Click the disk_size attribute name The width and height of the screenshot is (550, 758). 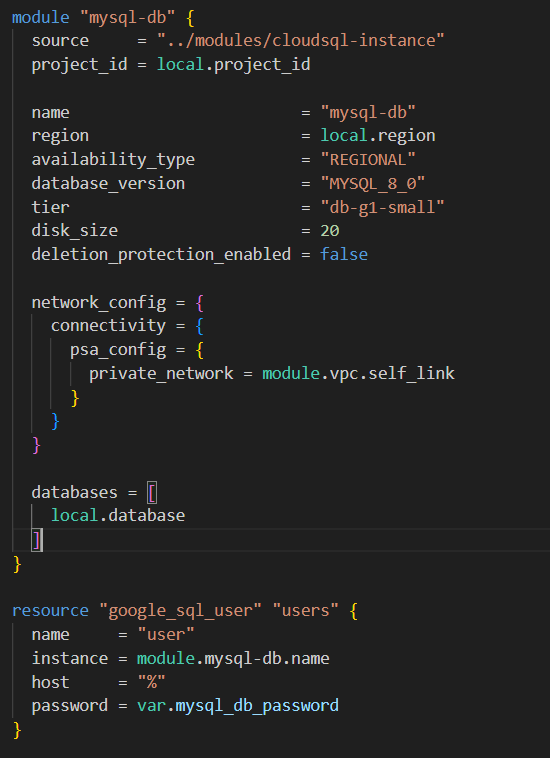point(74,231)
